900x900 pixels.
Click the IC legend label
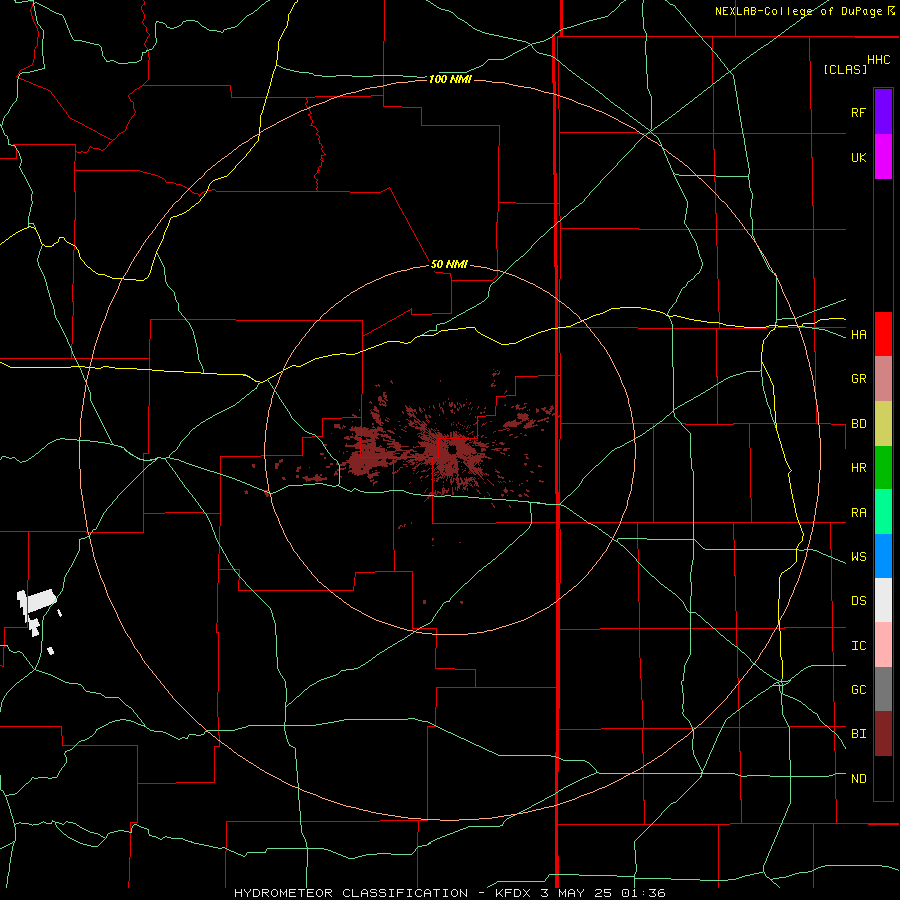coord(858,645)
